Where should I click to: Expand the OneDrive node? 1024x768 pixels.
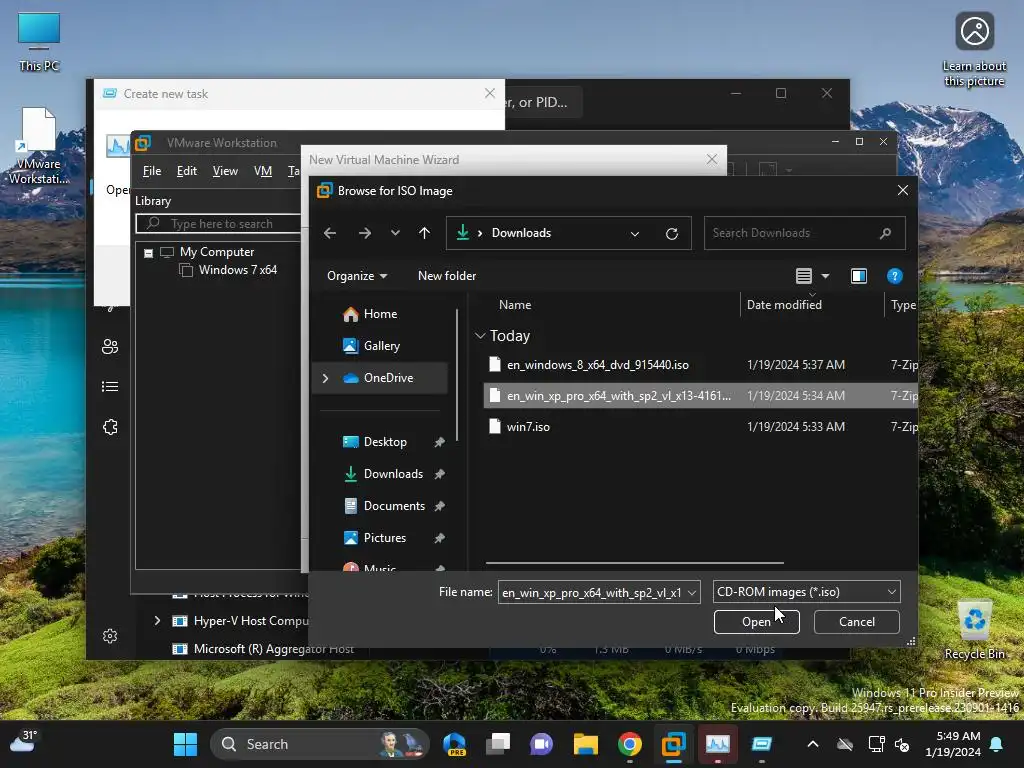click(x=325, y=378)
